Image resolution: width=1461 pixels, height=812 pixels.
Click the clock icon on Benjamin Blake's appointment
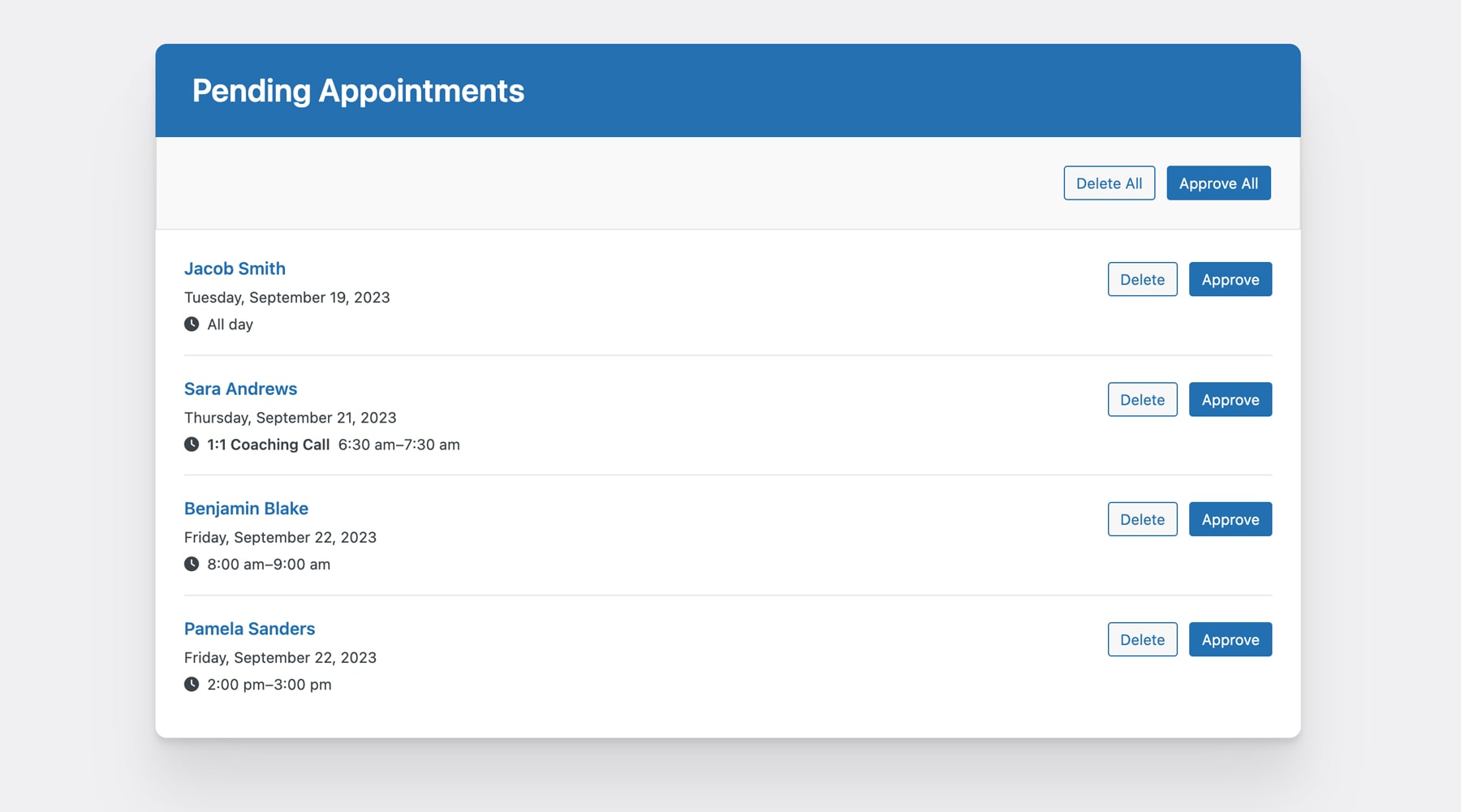(192, 564)
